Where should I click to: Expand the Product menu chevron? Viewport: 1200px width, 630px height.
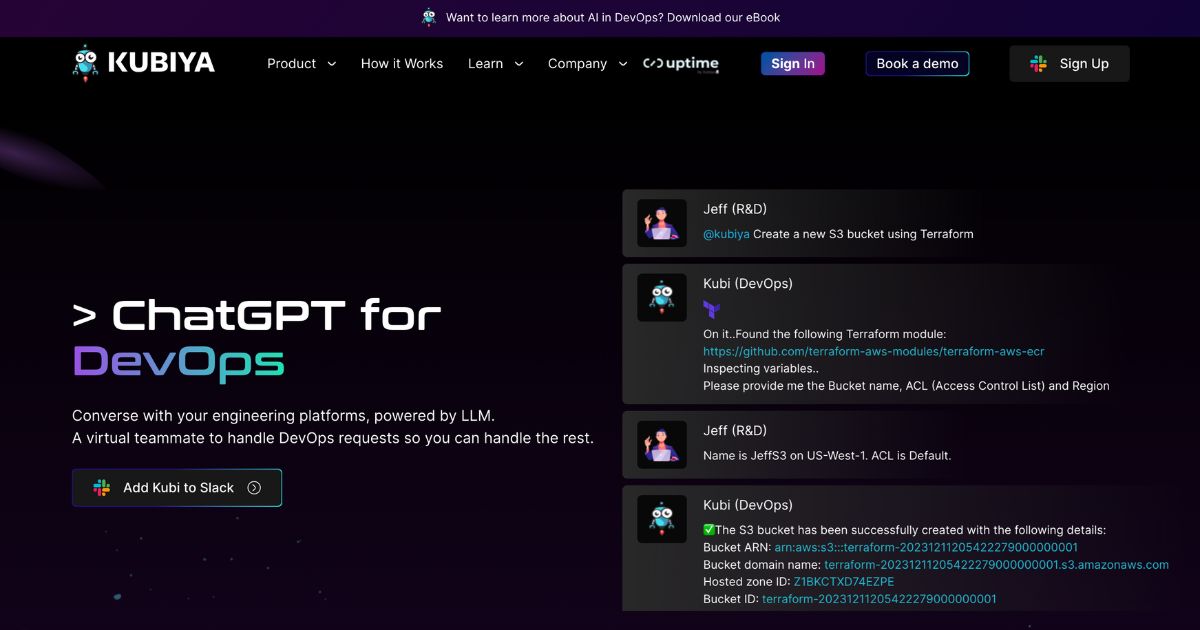pyautogui.click(x=332, y=64)
